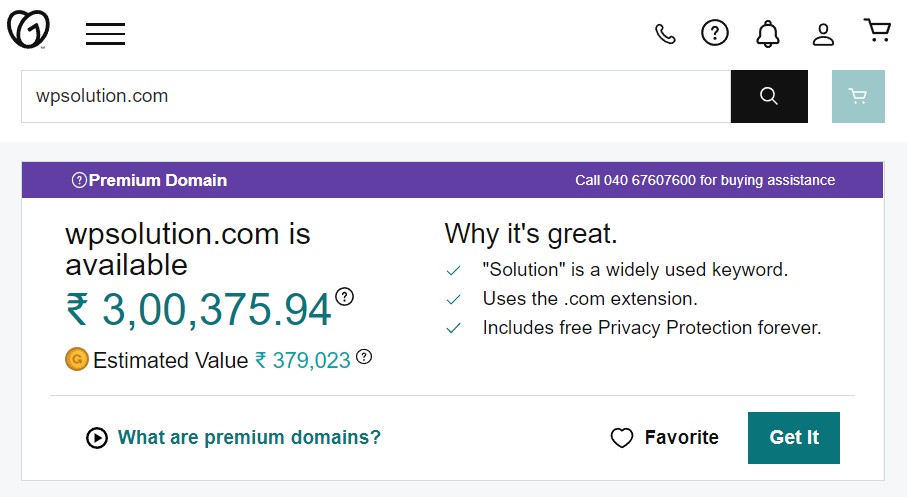Click the Call 040 67607600 assistance text

tap(705, 180)
